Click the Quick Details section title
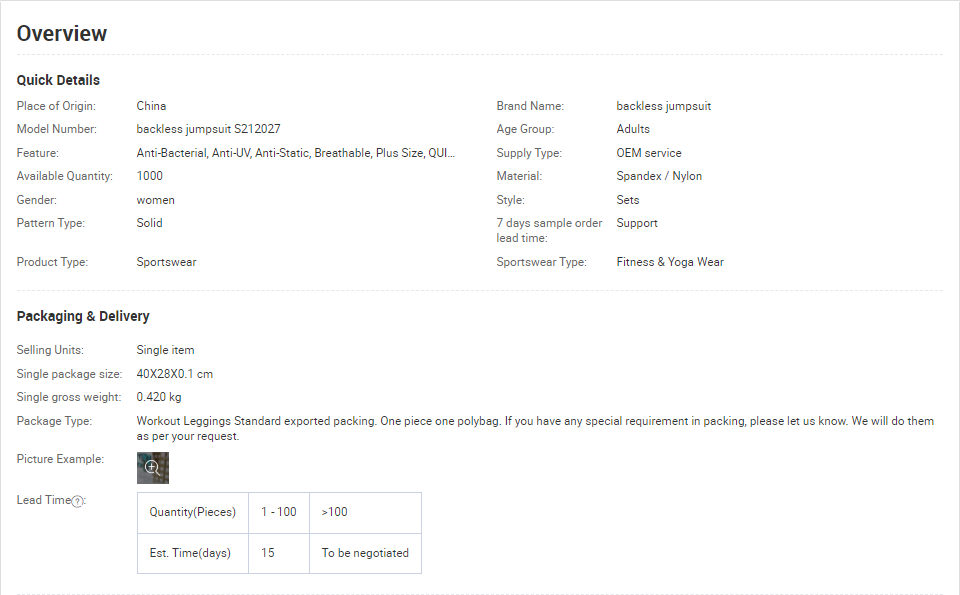The height and width of the screenshot is (595, 960). click(58, 80)
